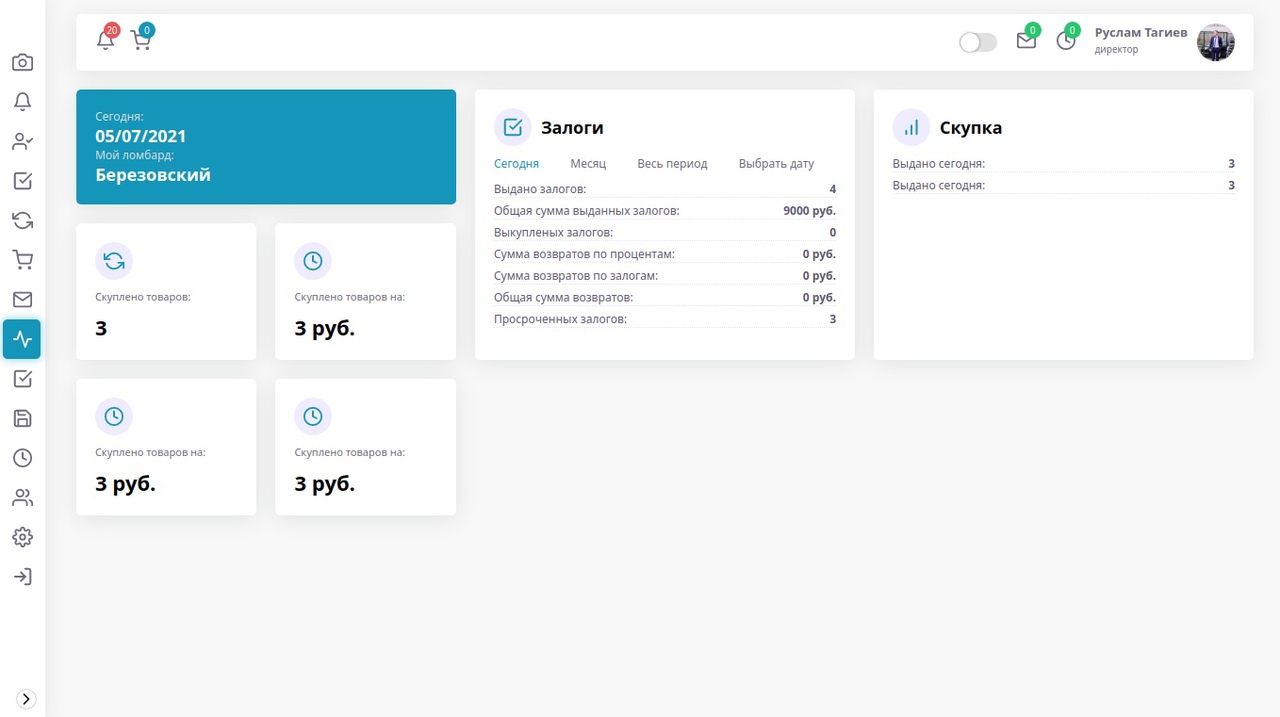Click the 9000 руб. value

(x=810, y=211)
